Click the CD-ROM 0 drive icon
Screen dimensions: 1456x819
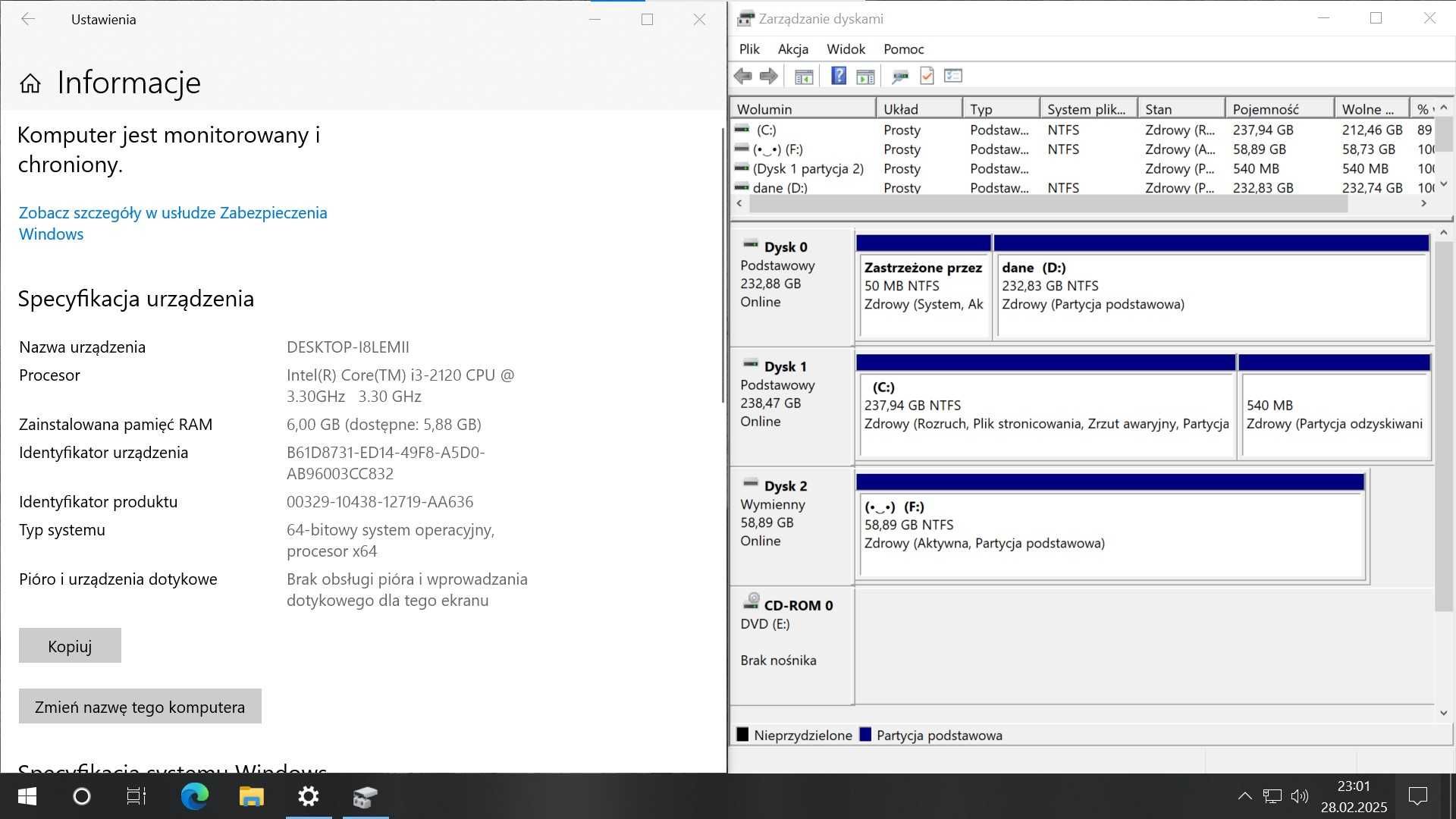pos(751,601)
